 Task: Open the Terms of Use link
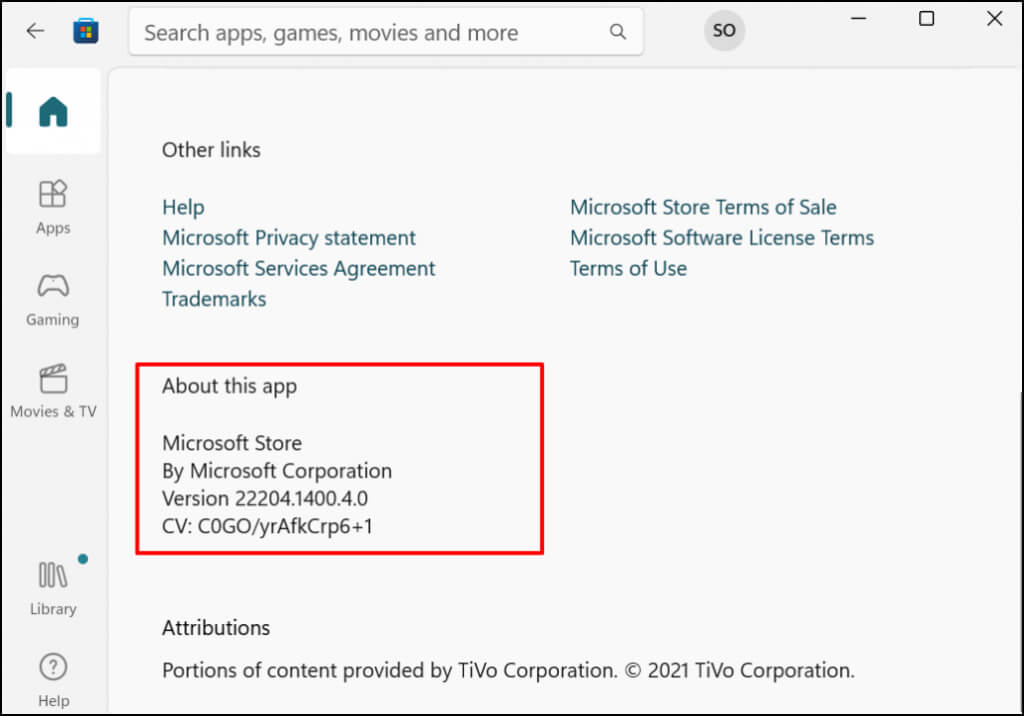click(x=628, y=268)
